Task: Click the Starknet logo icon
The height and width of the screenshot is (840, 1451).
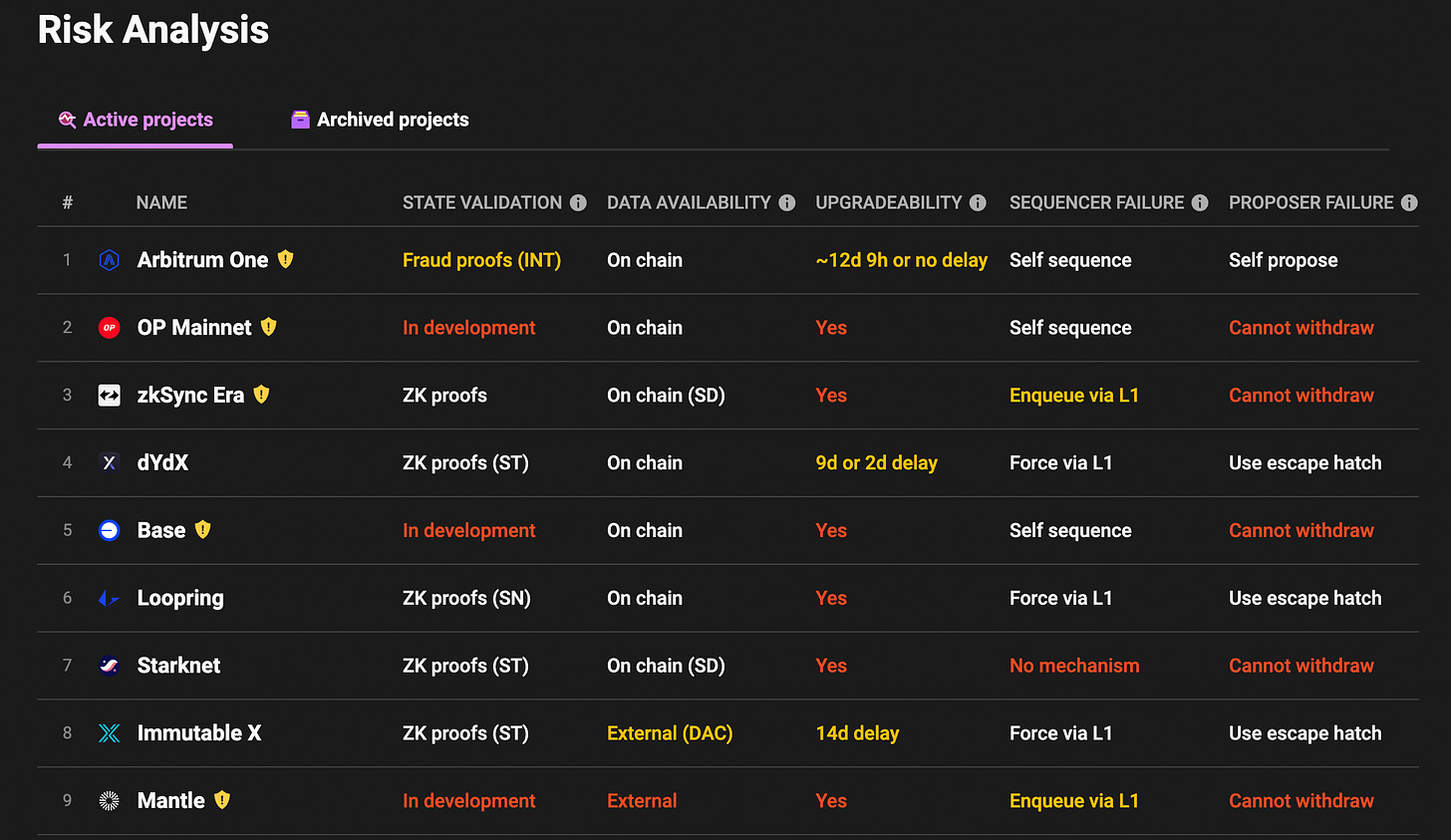Action: [110, 666]
